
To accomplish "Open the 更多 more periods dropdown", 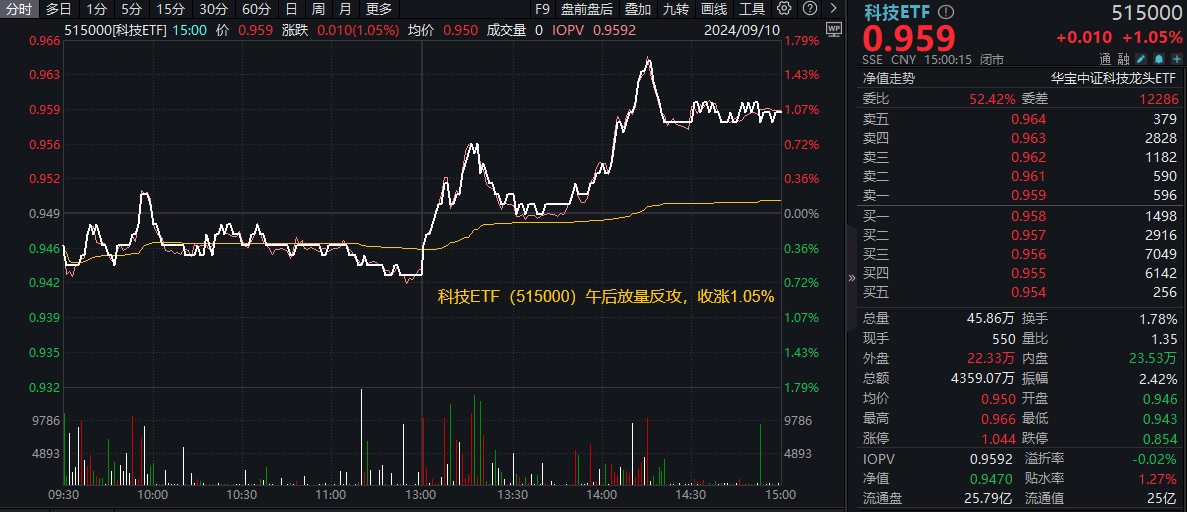I will [379, 9].
